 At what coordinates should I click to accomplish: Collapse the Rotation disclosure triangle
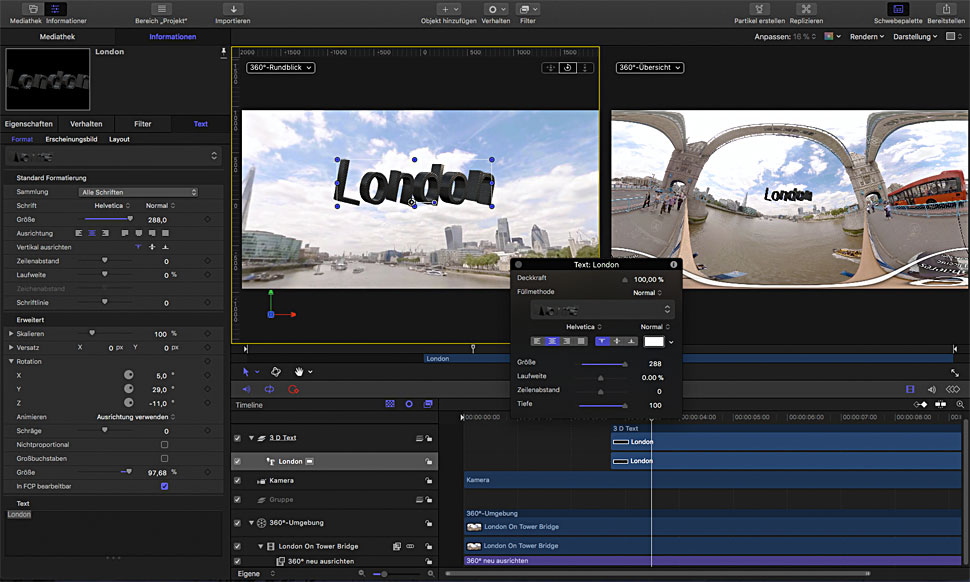click(x=11, y=361)
